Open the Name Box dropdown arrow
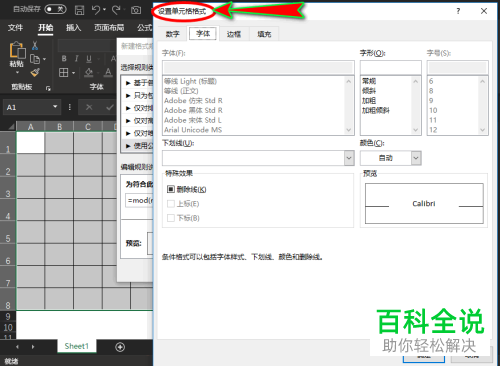The image size is (500, 366). tap(55, 107)
